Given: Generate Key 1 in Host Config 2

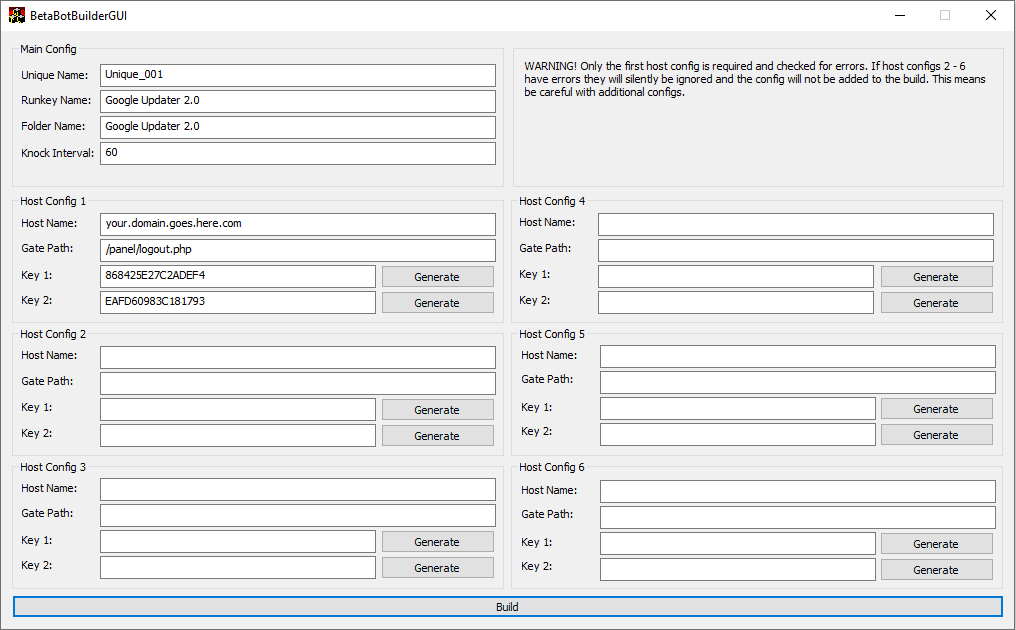Looking at the screenshot, I should [x=437, y=409].
